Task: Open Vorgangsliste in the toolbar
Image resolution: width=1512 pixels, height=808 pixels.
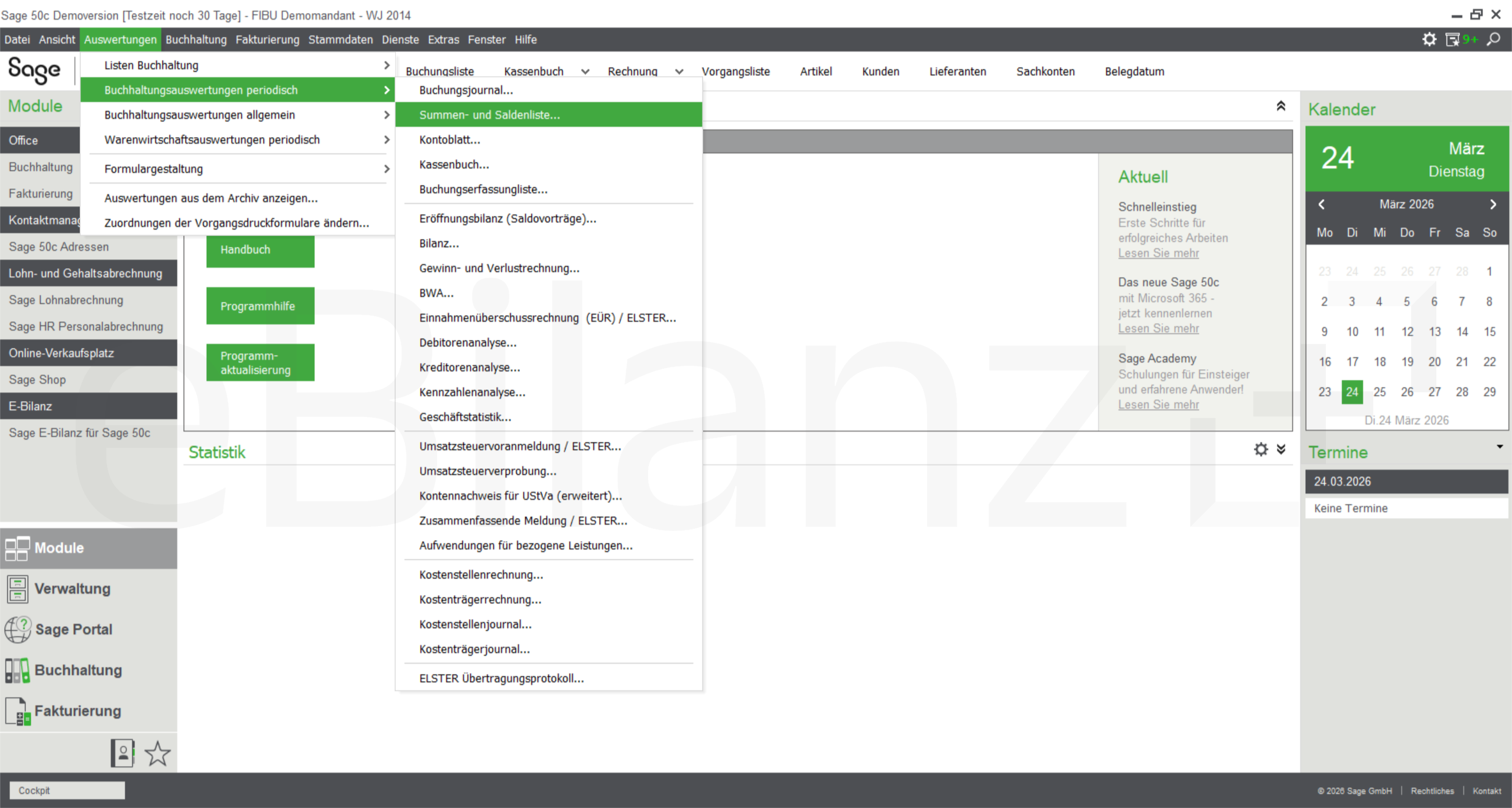Action: pos(736,71)
